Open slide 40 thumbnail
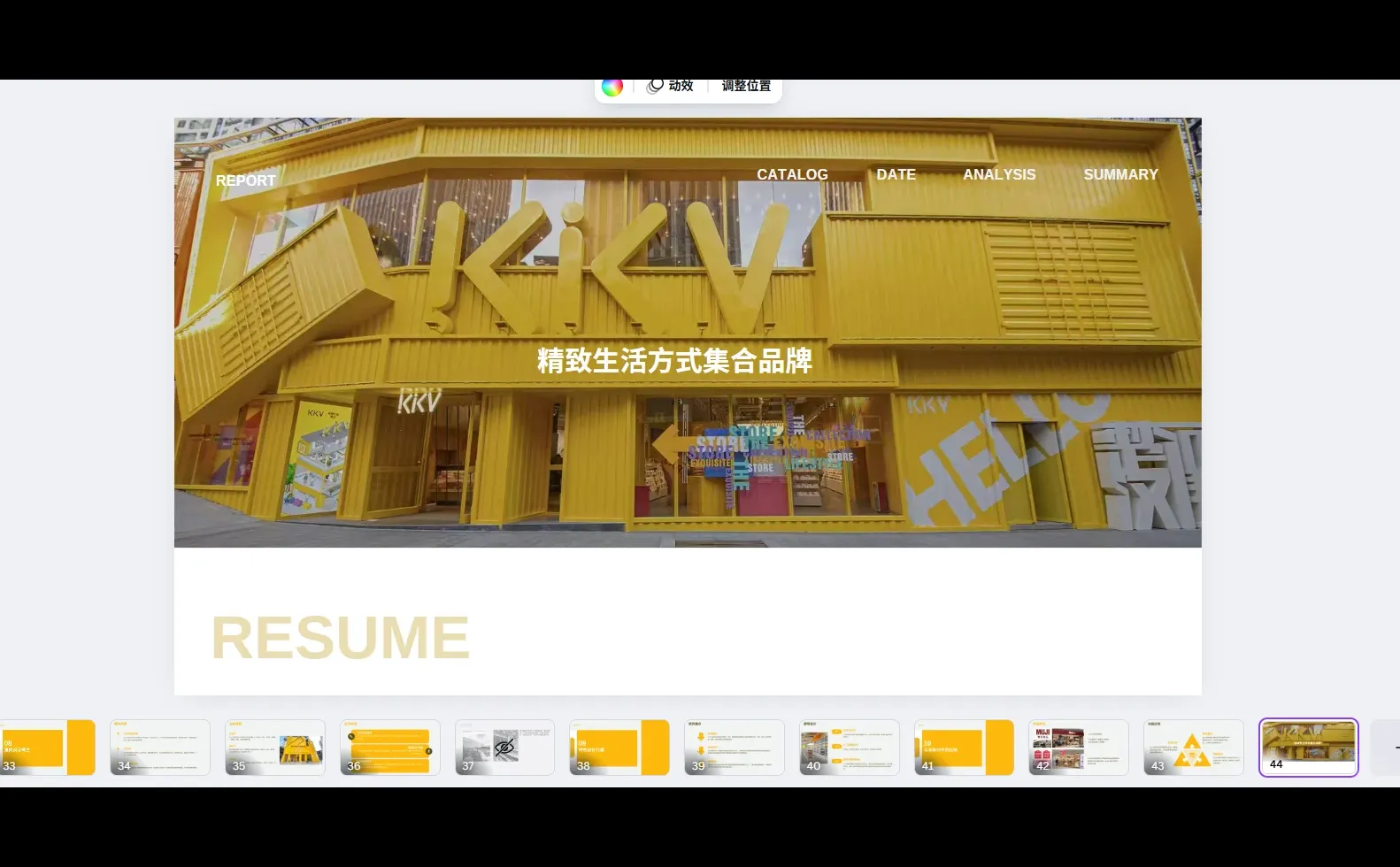The height and width of the screenshot is (867, 1400). click(850, 748)
